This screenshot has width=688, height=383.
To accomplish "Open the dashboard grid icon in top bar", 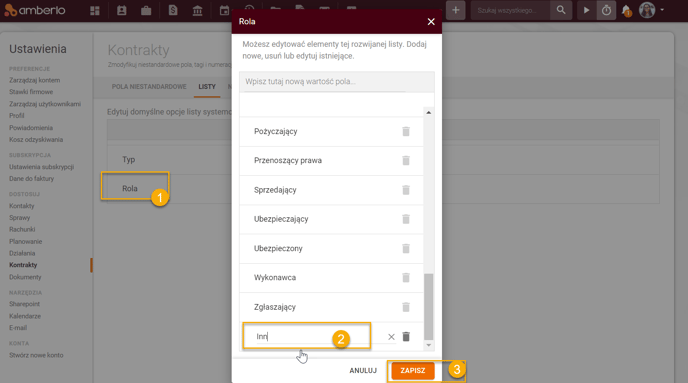I will point(95,11).
